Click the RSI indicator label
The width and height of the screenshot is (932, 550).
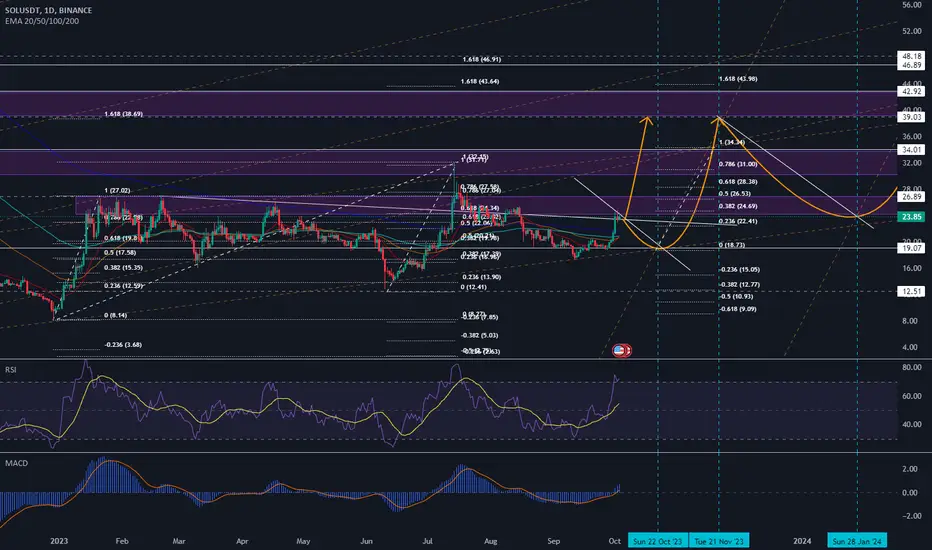[11, 370]
